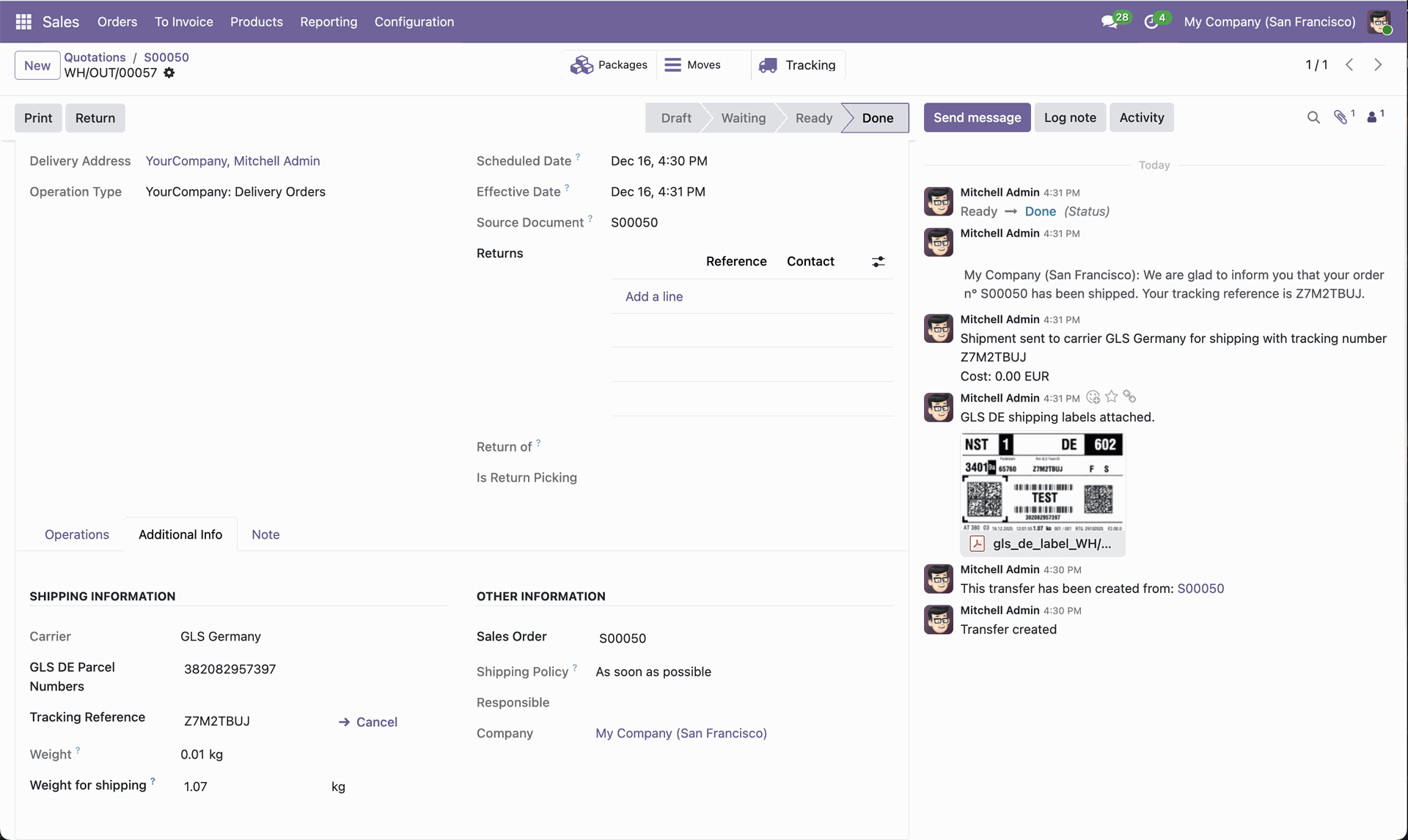
Task: Open the Configuration menu
Action: tap(414, 22)
